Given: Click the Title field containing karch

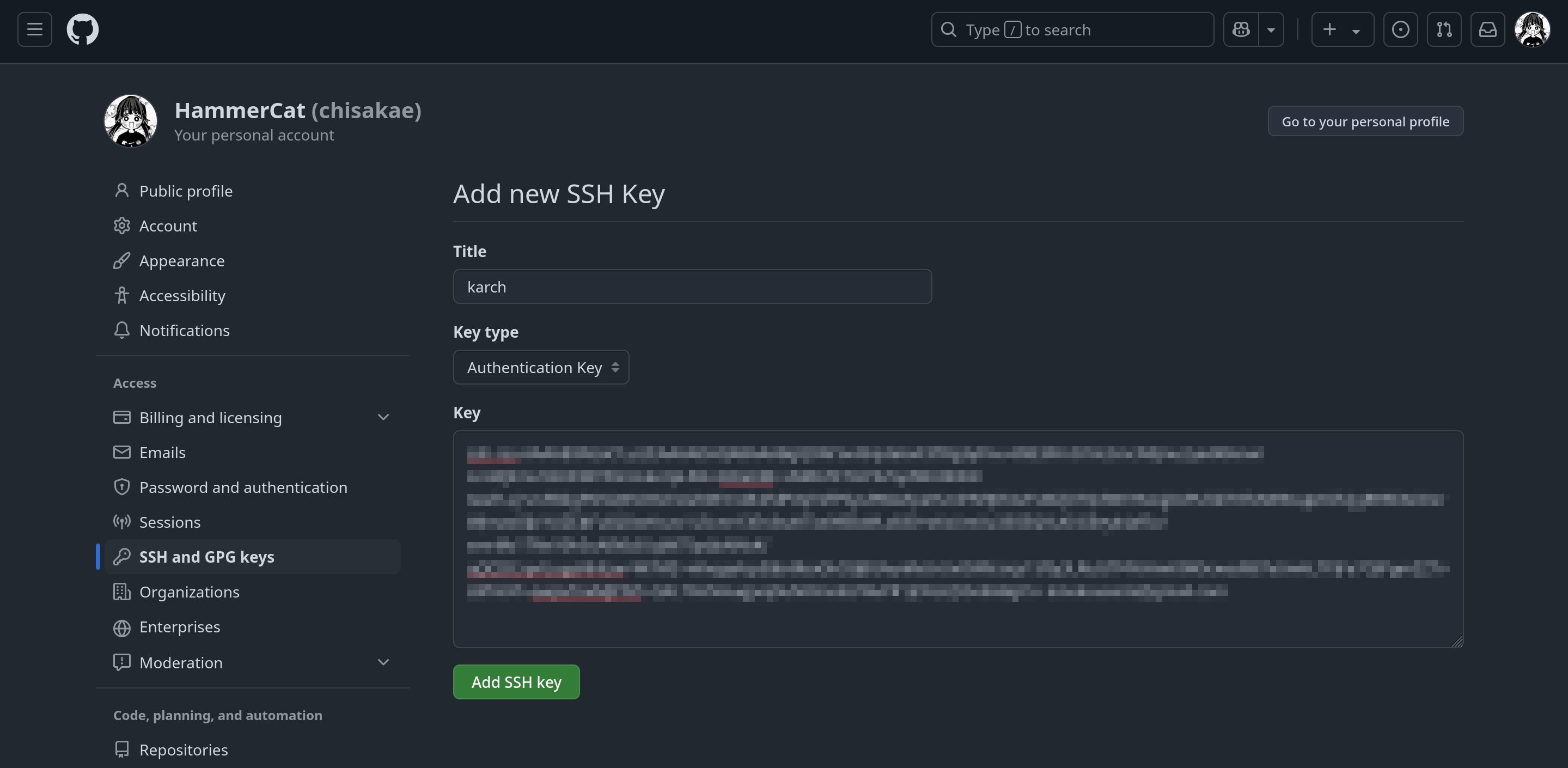Looking at the screenshot, I should 692,287.
